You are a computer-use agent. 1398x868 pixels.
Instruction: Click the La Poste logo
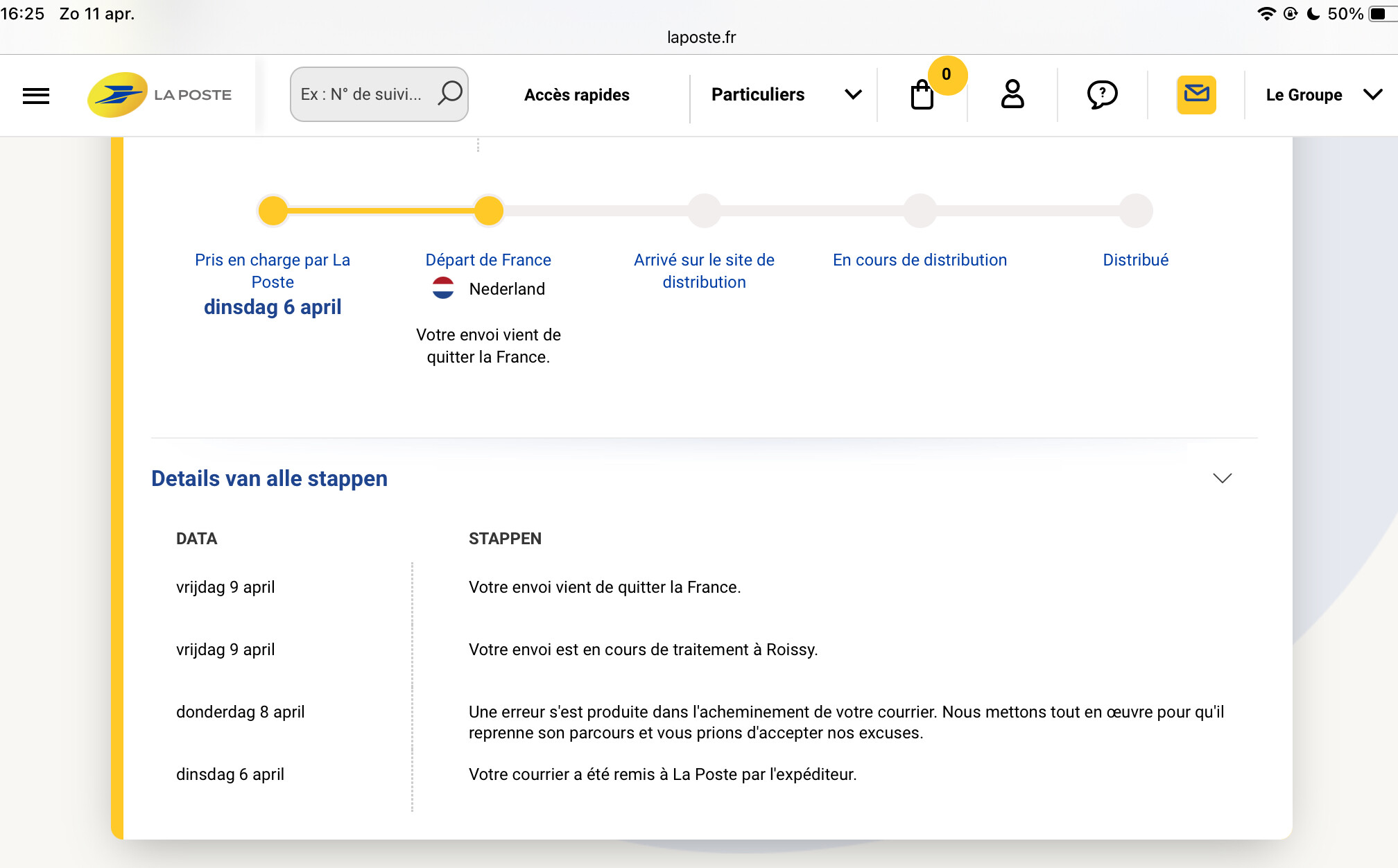pos(159,95)
